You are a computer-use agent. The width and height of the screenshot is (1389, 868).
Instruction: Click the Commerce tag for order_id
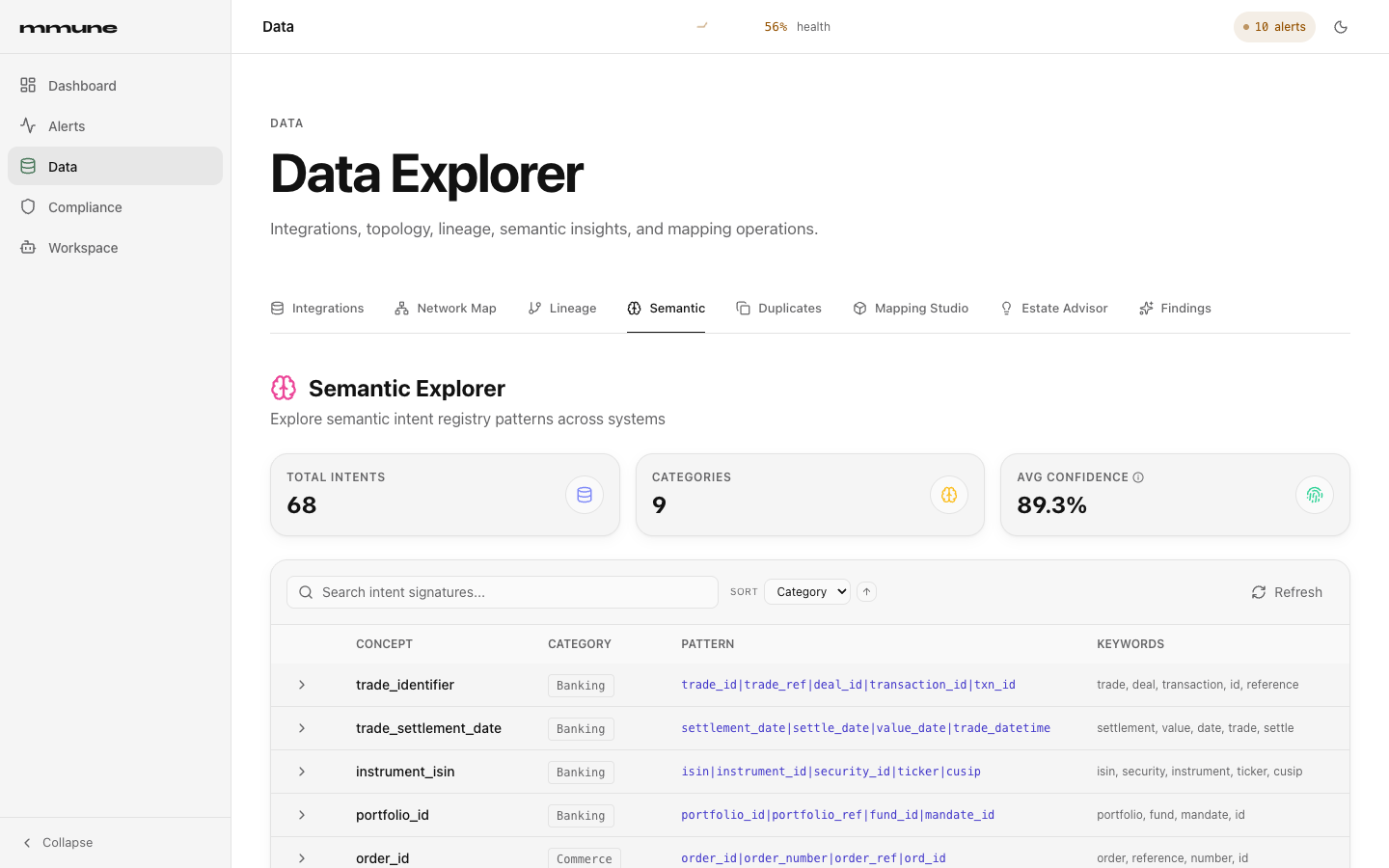click(585, 858)
